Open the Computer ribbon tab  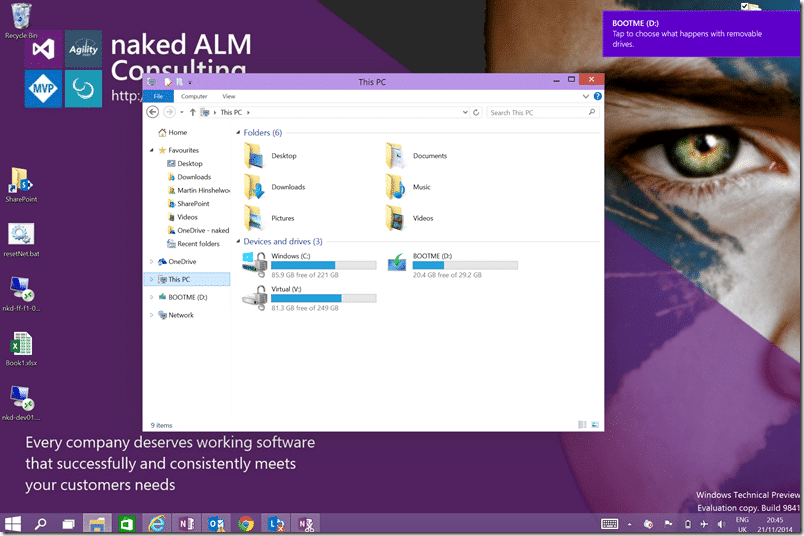pos(194,96)
